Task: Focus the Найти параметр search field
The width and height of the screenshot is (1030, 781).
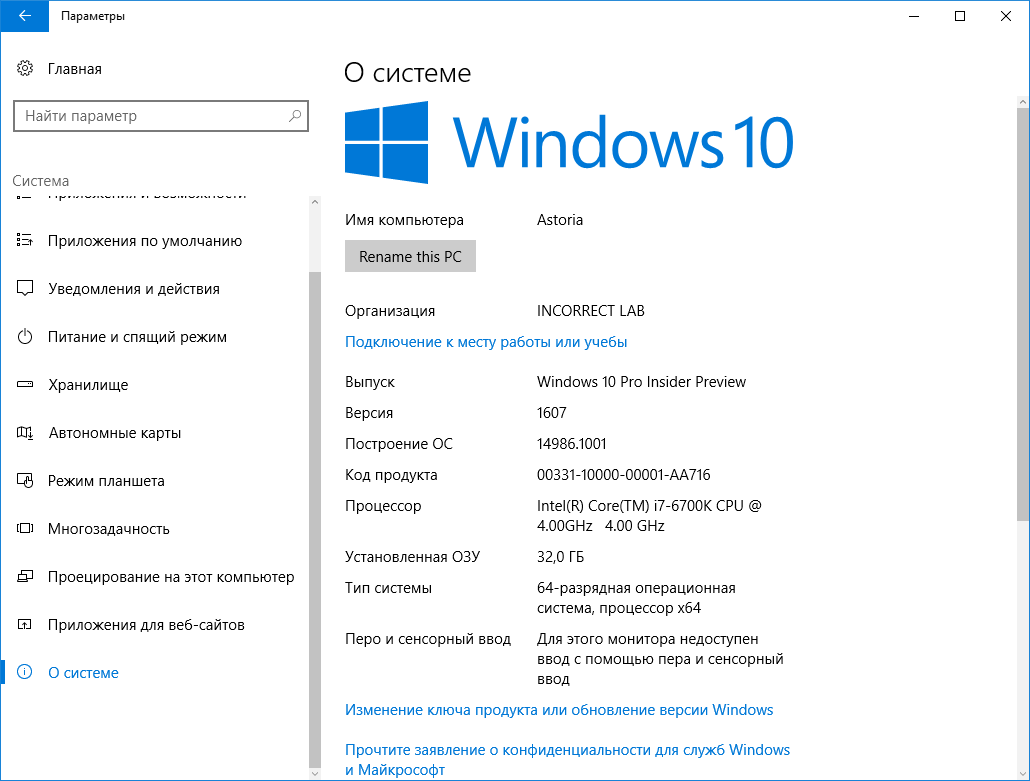Action: tap(150, 116)
